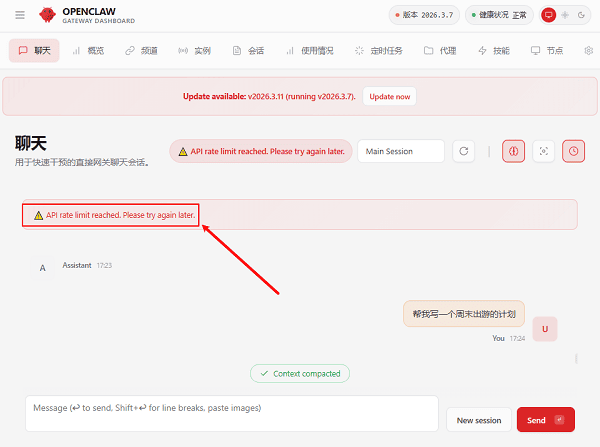Open the 聊天 chat tab

tap(34, 51)
